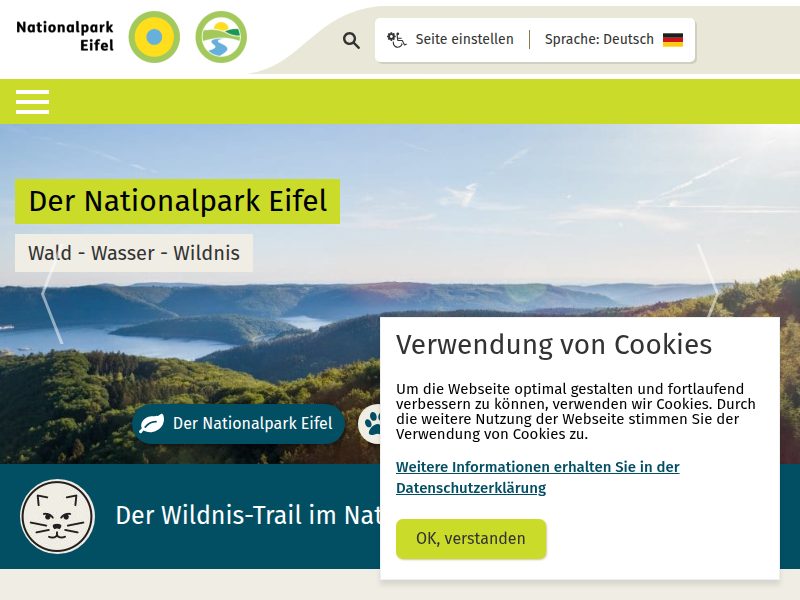
Task: Click the Der Nationalpark Eifel headline
Action: pos(178,201)
